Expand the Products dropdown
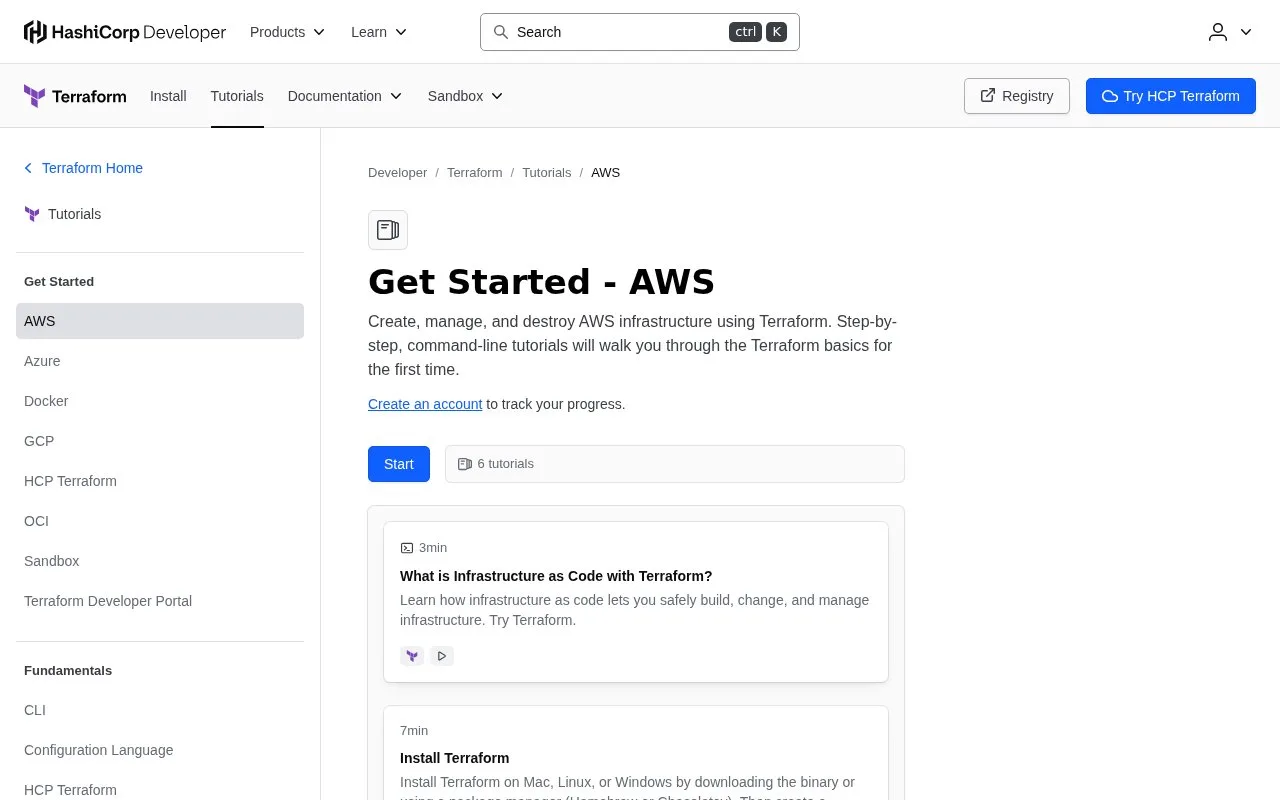 [288, 32]
